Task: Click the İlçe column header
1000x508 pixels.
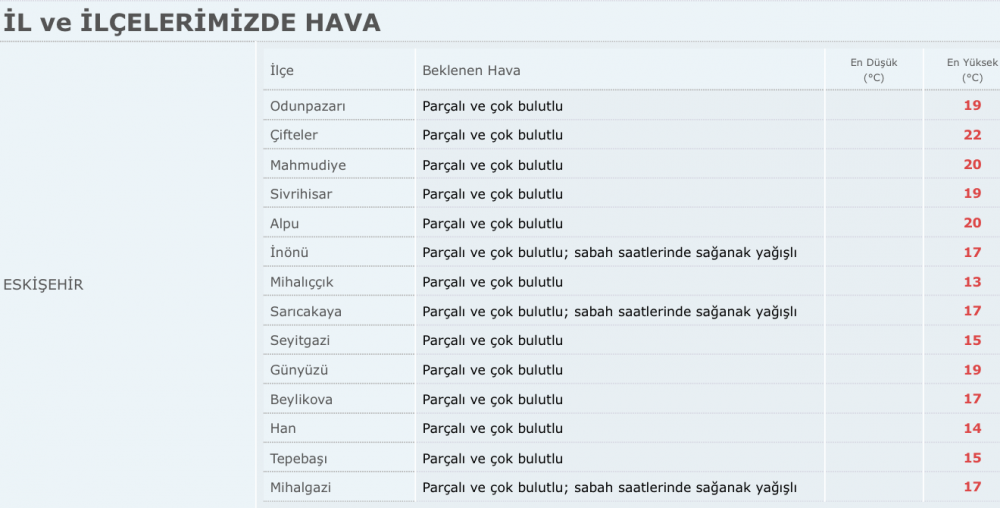Action: pos(282,70)
